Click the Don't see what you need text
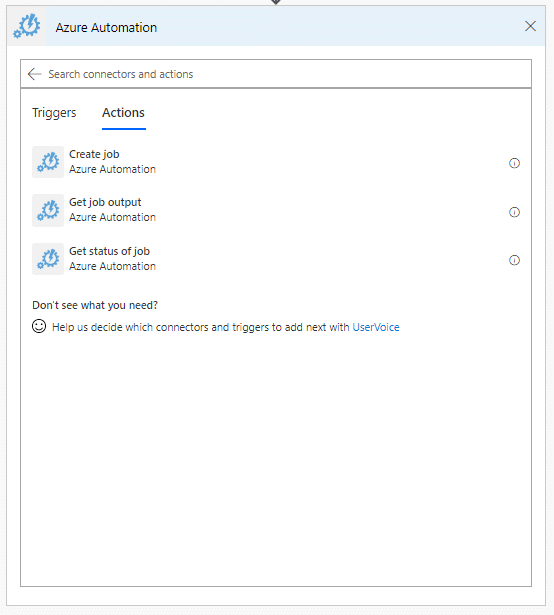The image size is (554, 615). pyautogui.click(x=95, y=305)
